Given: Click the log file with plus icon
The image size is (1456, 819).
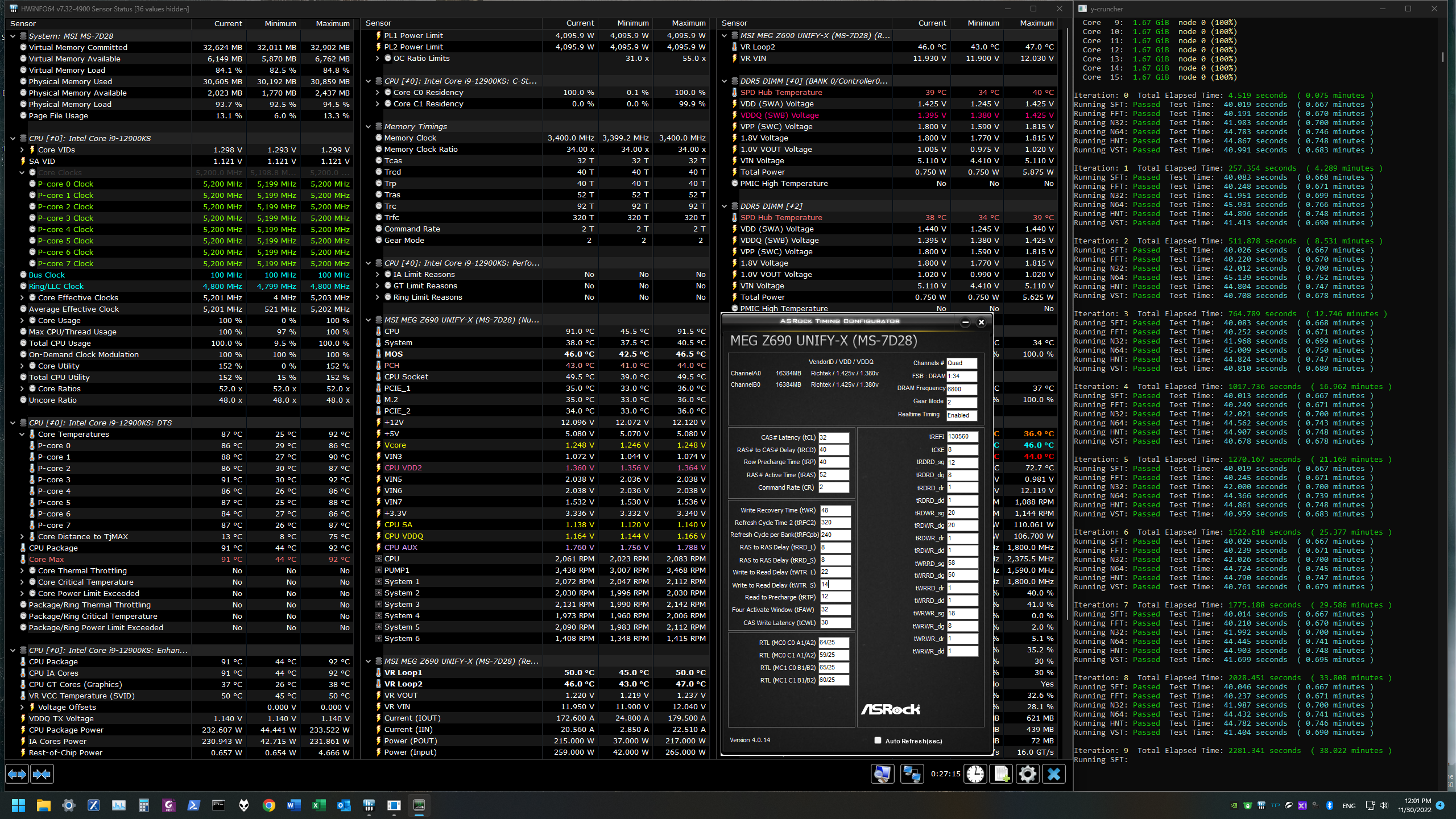Looking at the screenshot, I should (1002, 774).
